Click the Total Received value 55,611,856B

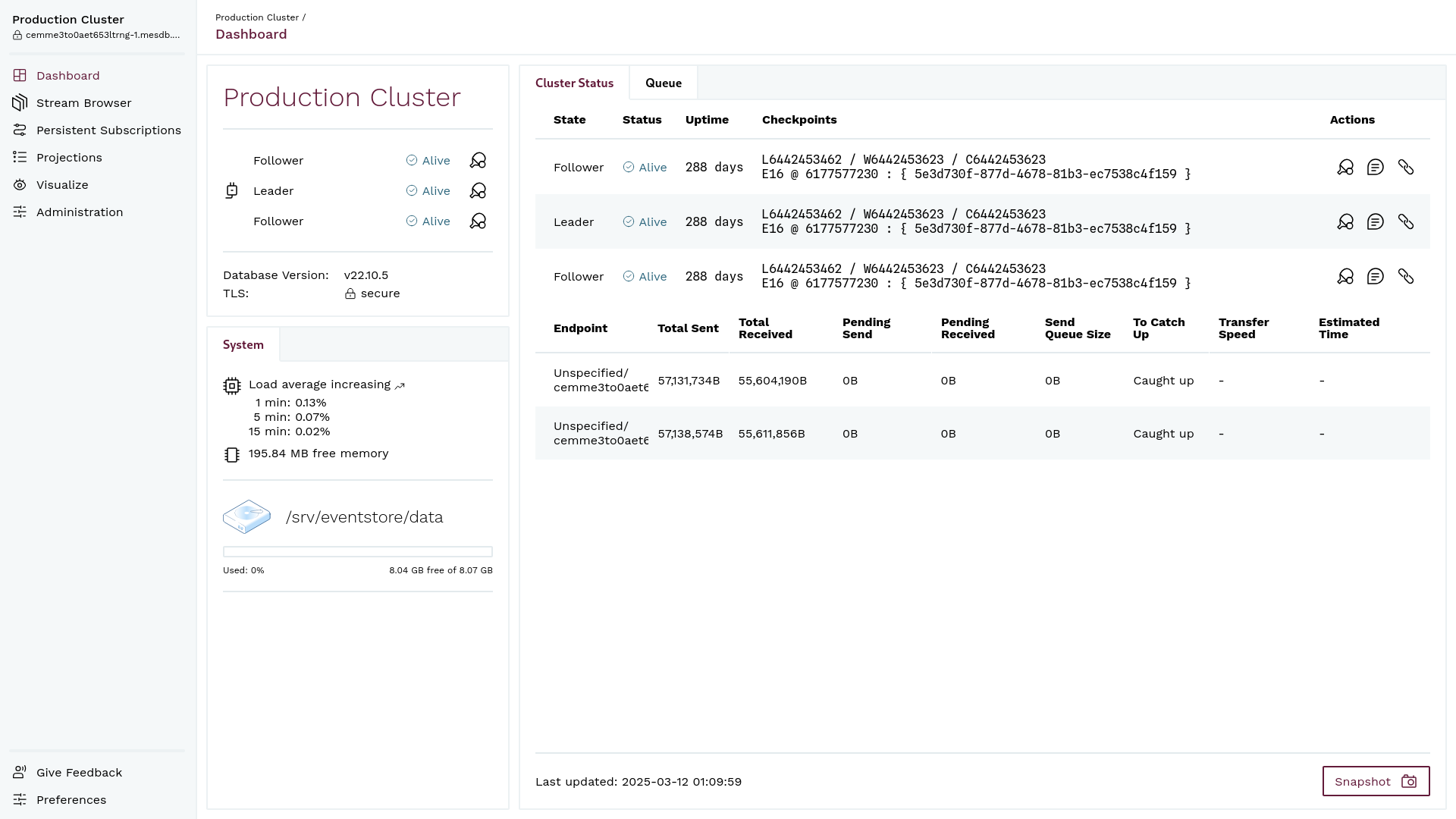(x=771, y=434)
